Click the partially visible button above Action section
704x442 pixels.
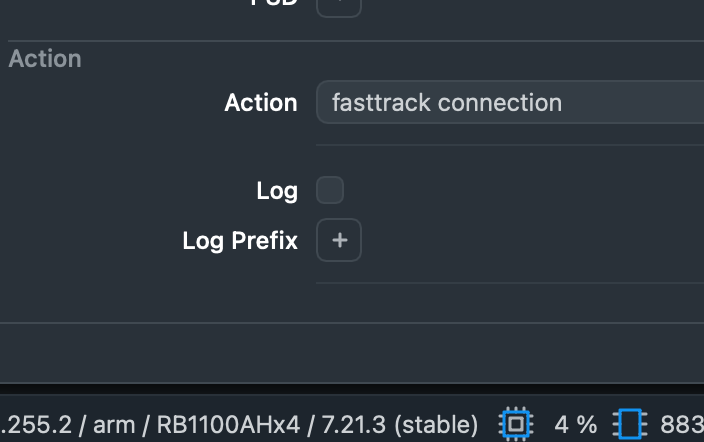(339, 5)
